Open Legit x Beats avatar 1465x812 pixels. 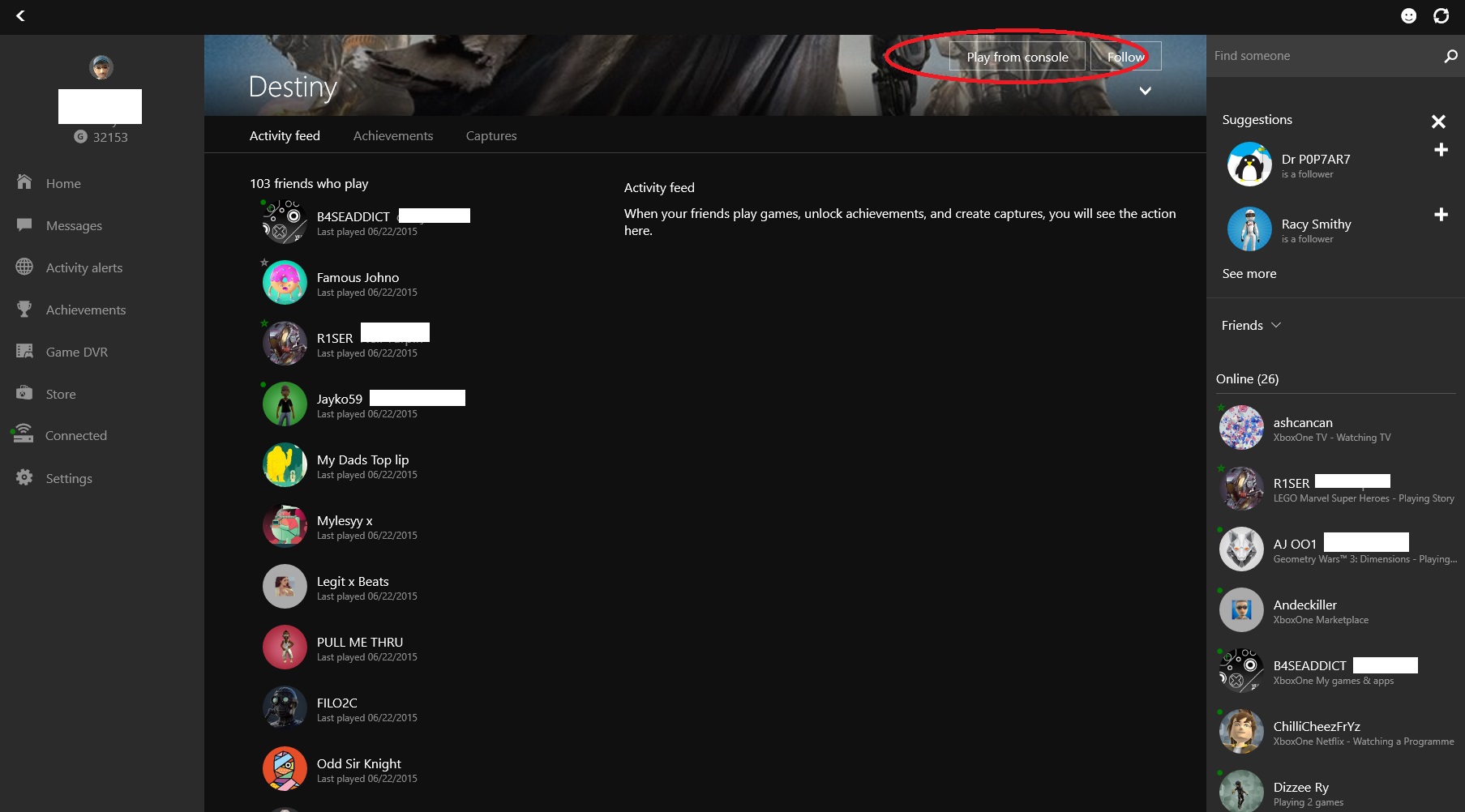pos(285,587)
